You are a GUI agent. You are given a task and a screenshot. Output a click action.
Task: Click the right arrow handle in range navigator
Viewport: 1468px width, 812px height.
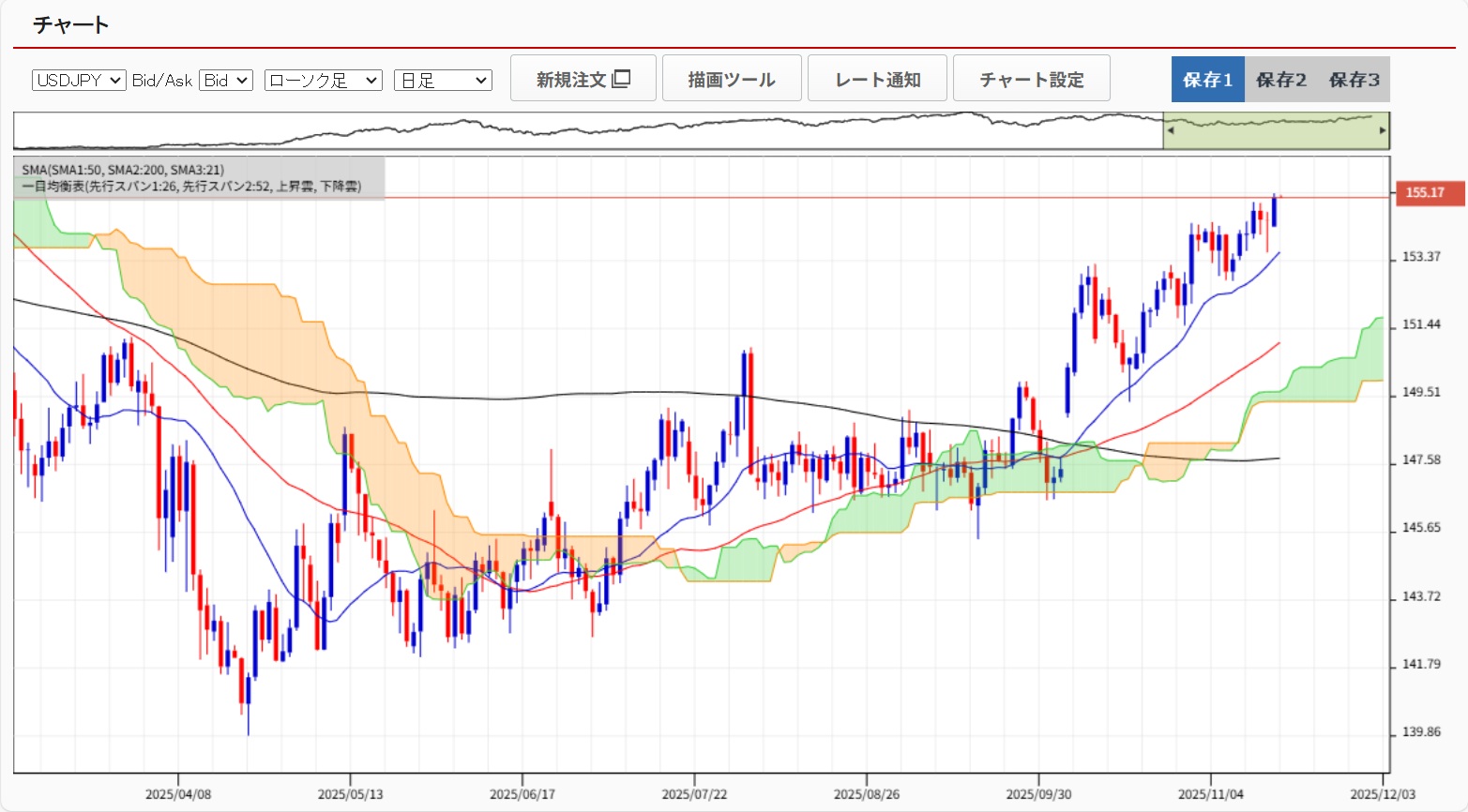[x=1382, y=130]
